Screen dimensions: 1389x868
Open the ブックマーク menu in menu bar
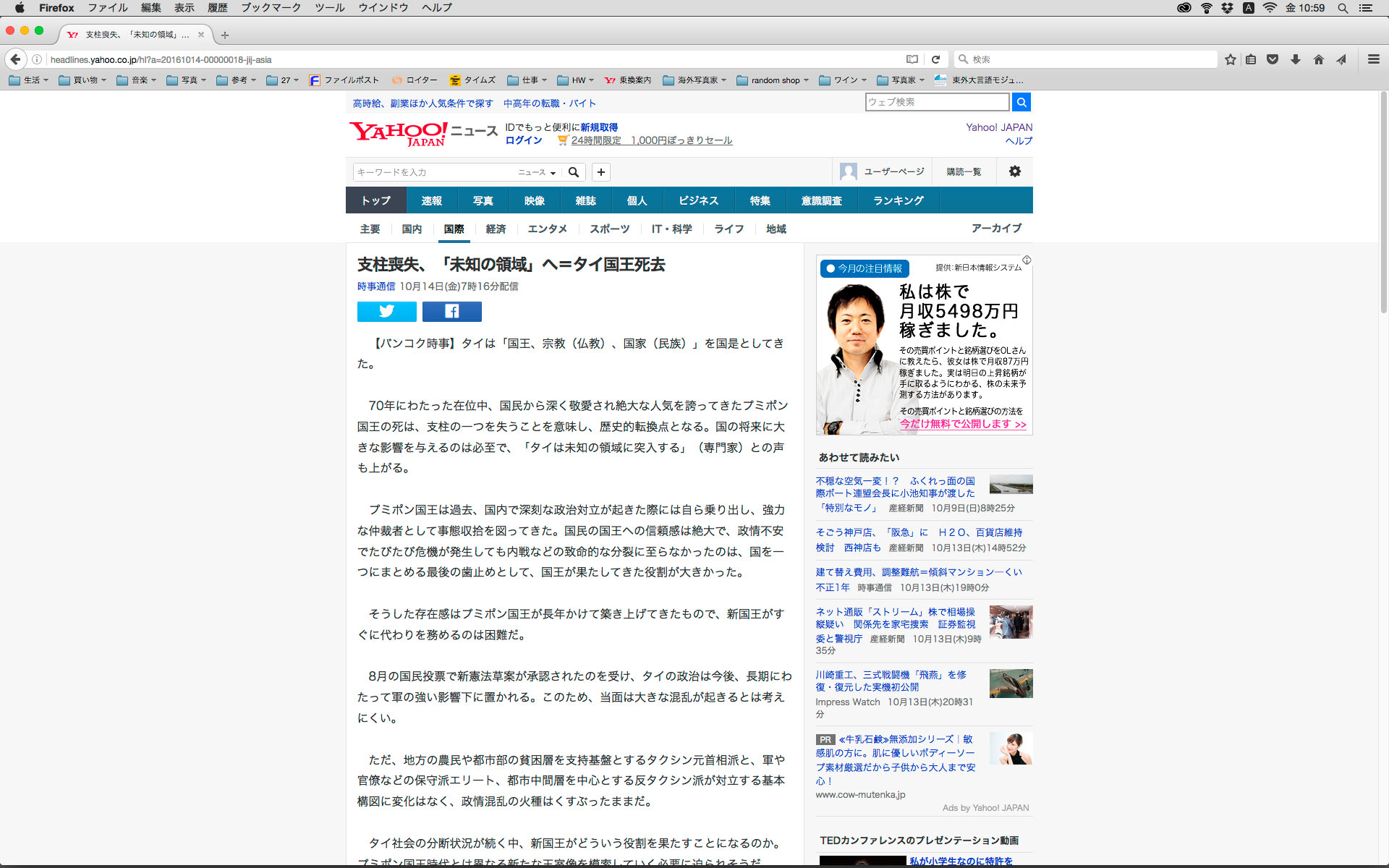click(x=271, y=8)
